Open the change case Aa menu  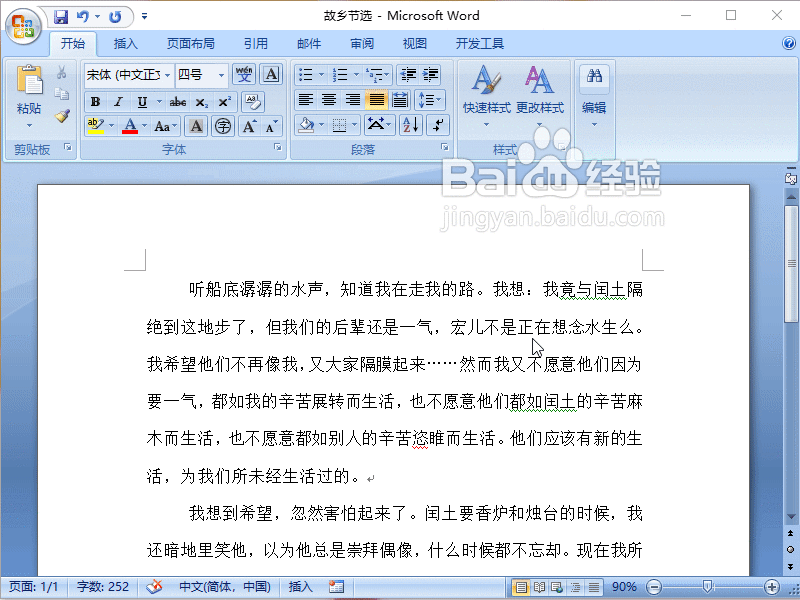coord(166,126)
